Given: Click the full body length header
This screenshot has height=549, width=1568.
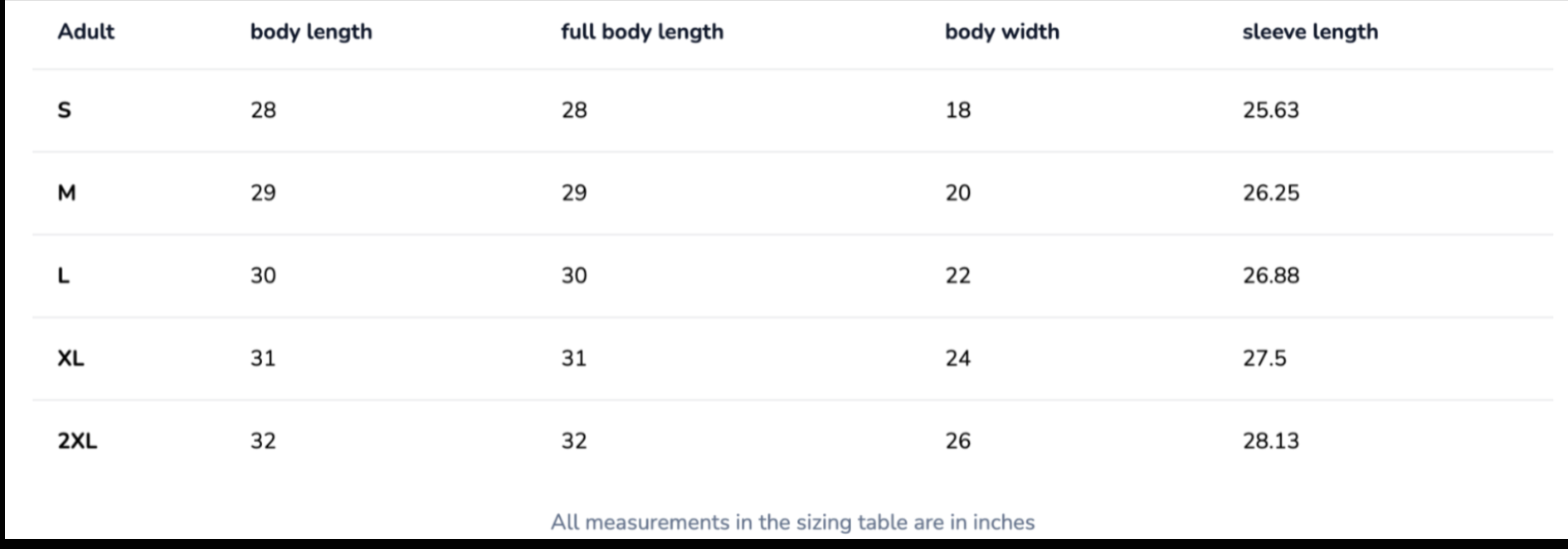Looking at the screenshot, I should tap(642, 32).
